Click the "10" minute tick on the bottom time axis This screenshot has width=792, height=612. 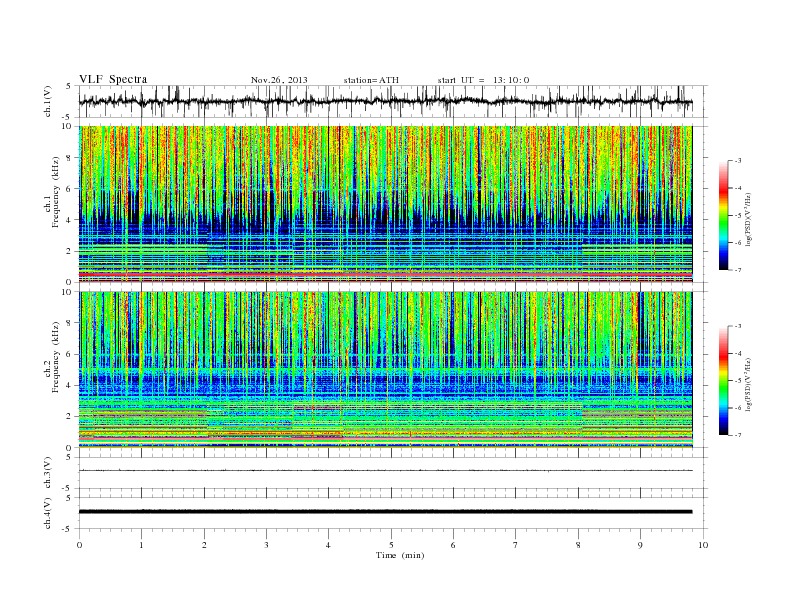point(703,545)
